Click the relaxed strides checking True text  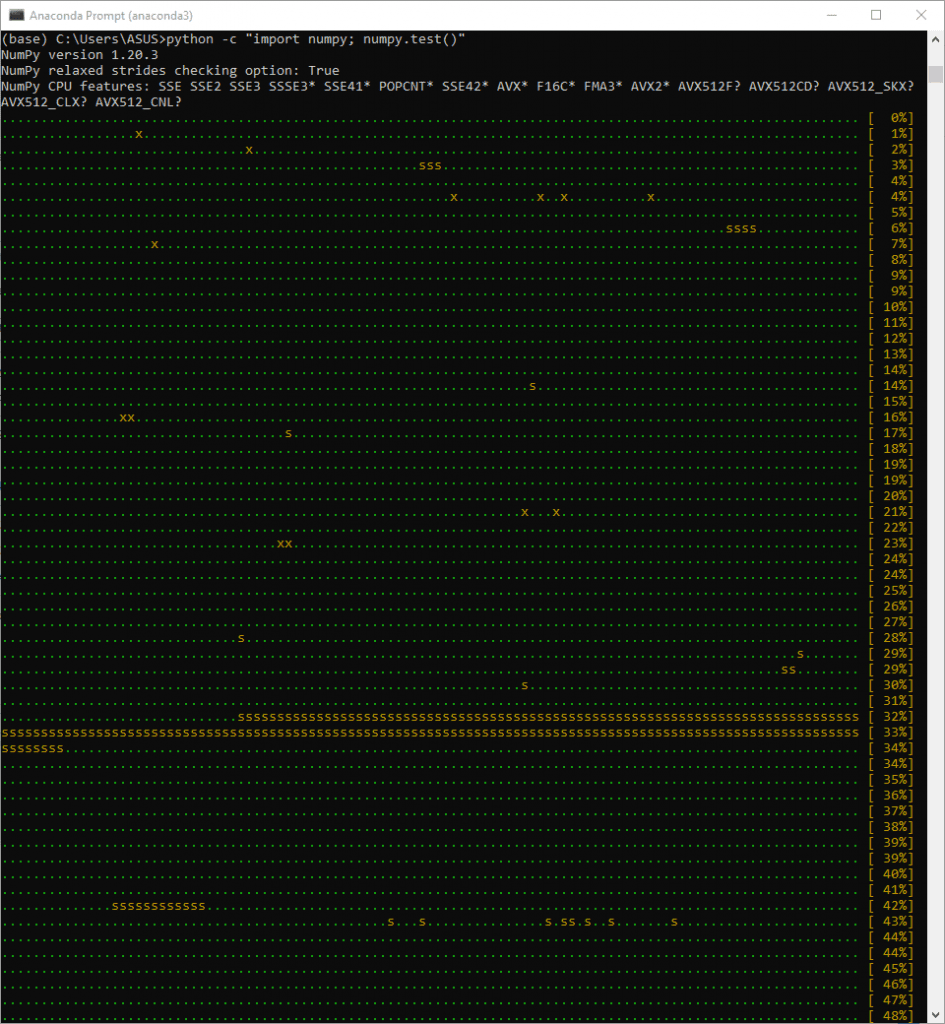[x=170, y=70]
